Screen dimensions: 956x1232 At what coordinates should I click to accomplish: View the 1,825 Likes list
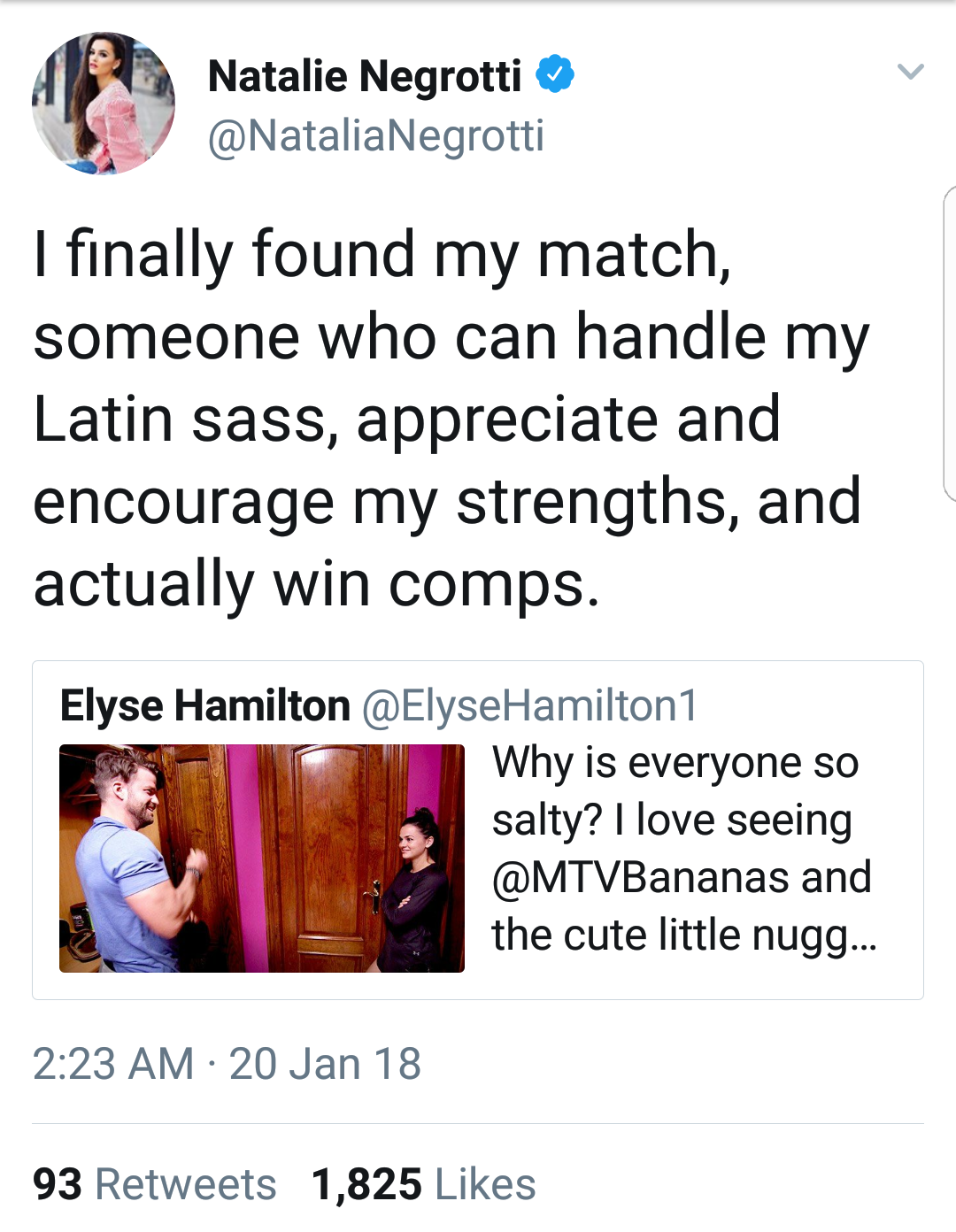coord(424,1184)
